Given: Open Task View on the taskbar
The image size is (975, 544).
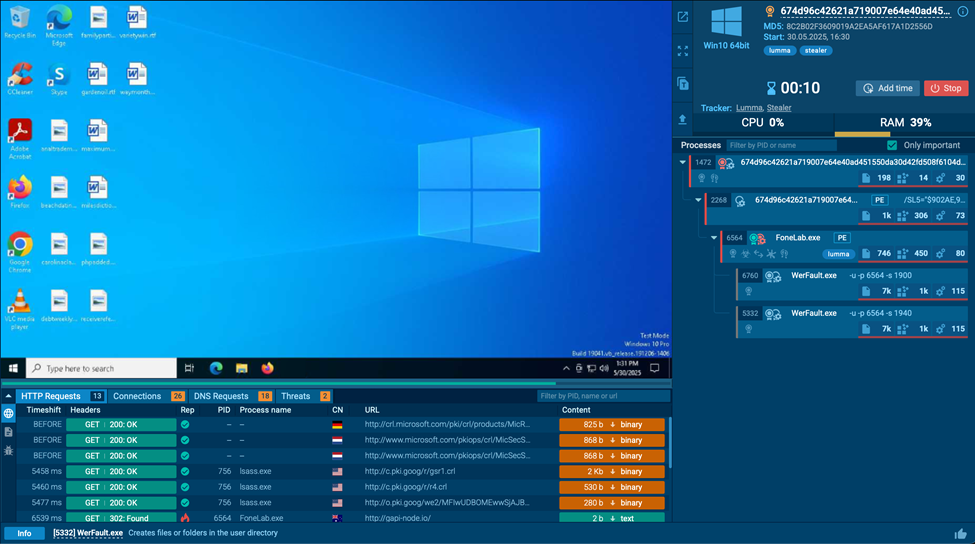Looking at the screenshot, I should click(x=189, y=368).
